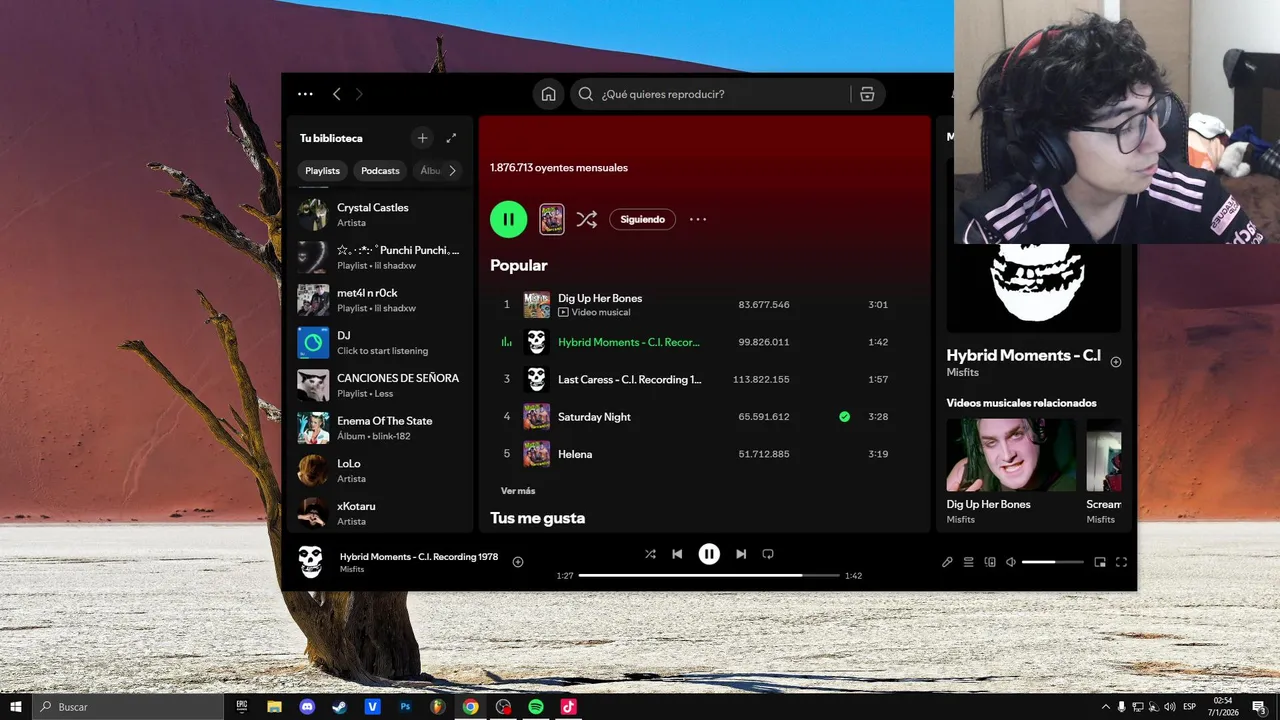Open Enema Of The State album
Screen dimensions: 1280x720
pyautogui.click(x=380, y=428)
